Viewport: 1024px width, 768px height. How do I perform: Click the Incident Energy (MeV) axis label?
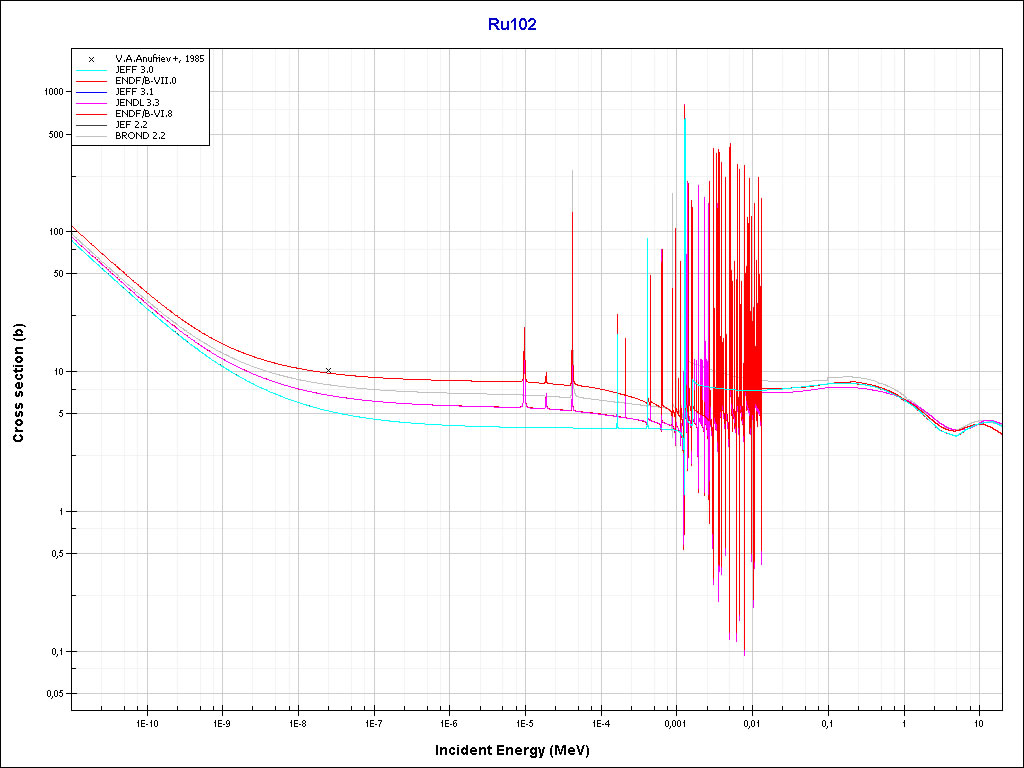[x=520, y=750]
